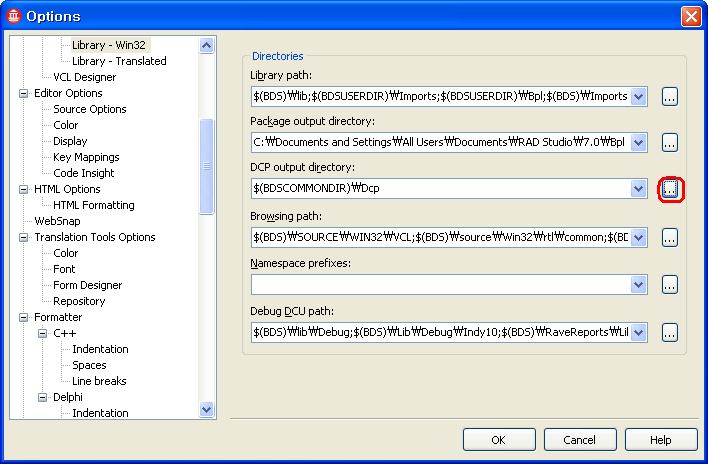
Task: Expand the Library path dropdown
Action: click(x=638, y=97)
